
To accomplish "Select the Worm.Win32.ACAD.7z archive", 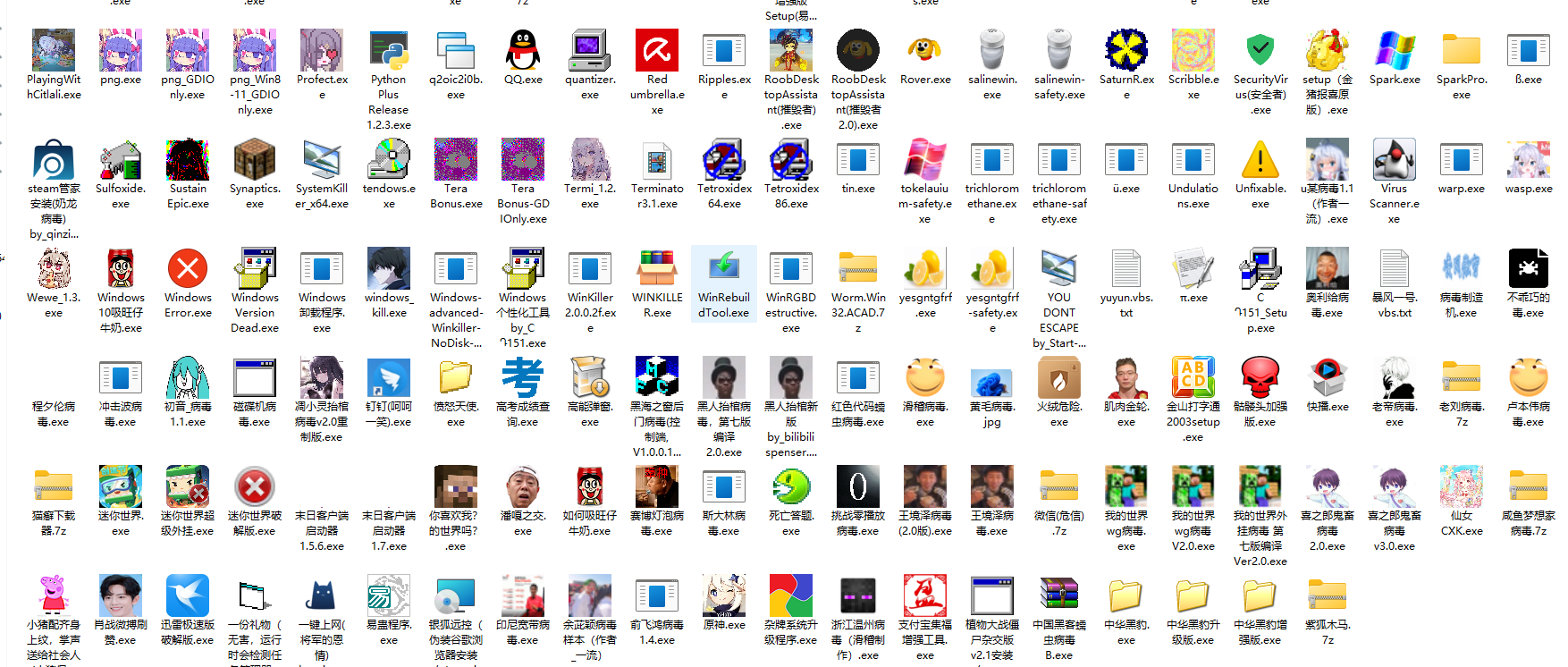I will point(858,269).
